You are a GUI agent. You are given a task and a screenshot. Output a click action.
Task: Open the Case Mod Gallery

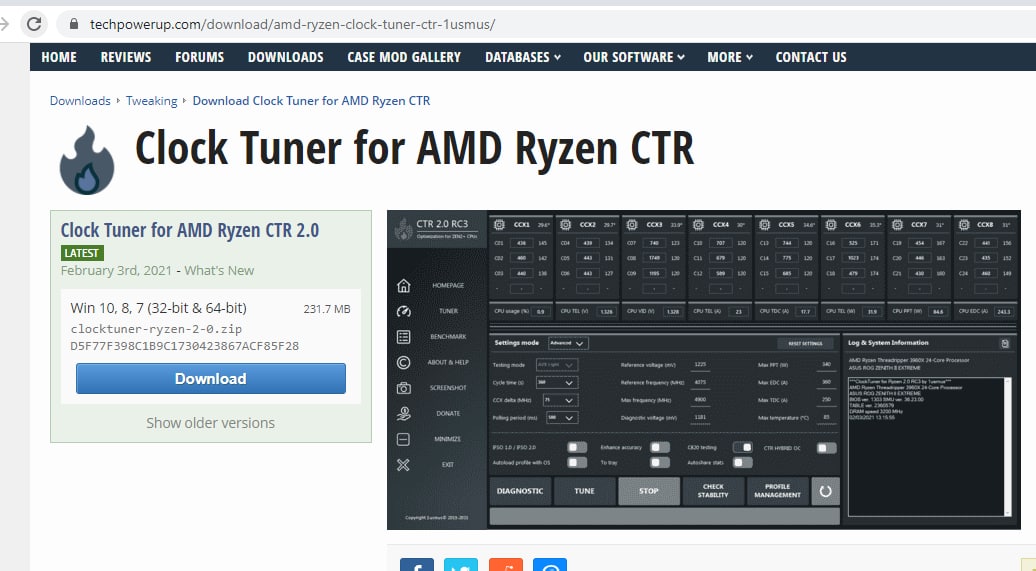tap(404, 57)
